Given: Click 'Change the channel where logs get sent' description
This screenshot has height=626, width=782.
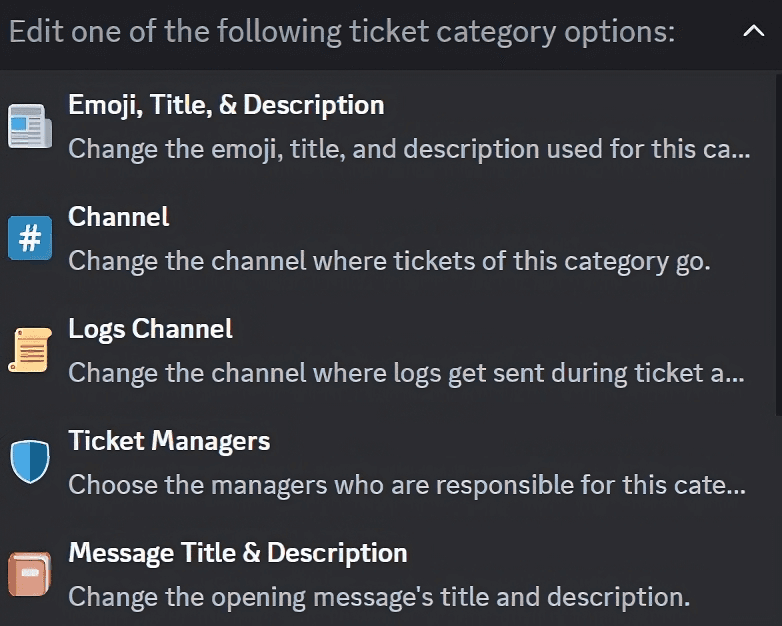Looking at the screenshot, I should [x=405, y=374].
